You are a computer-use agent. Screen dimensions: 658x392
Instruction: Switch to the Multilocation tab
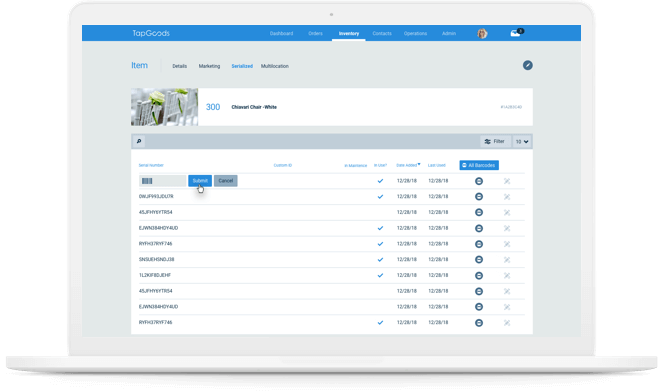click(x=275, y=66)
